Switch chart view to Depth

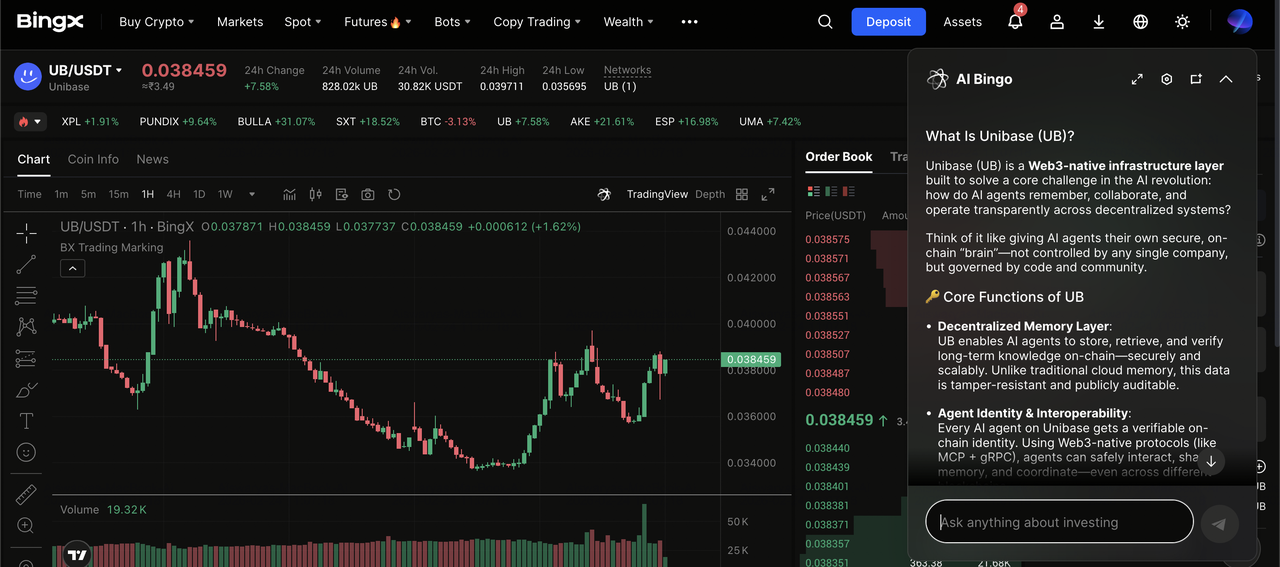coord(710,194)
